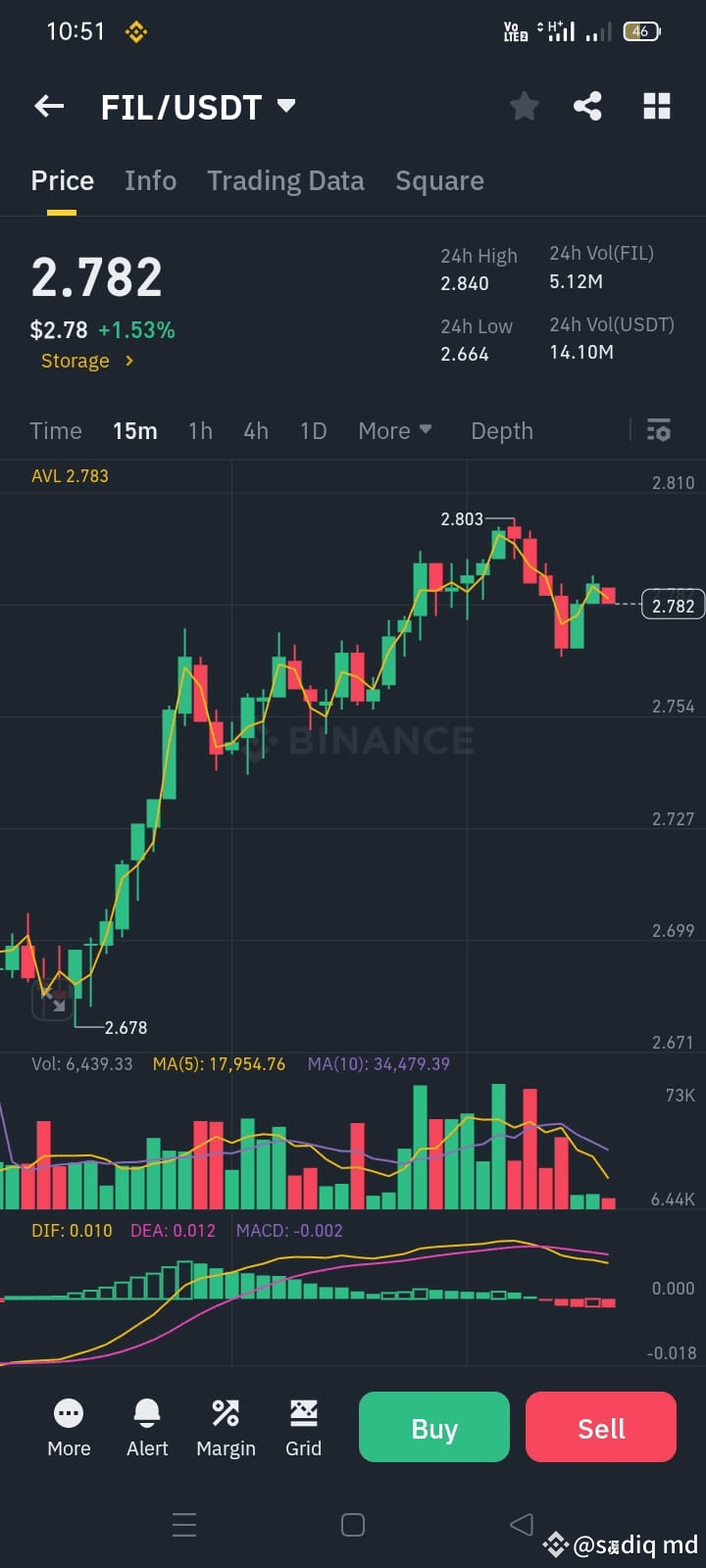Screen dimensions: 706x1568
Task: Open Grid trading from the bottom toolbar
Action: [303, 1427]
